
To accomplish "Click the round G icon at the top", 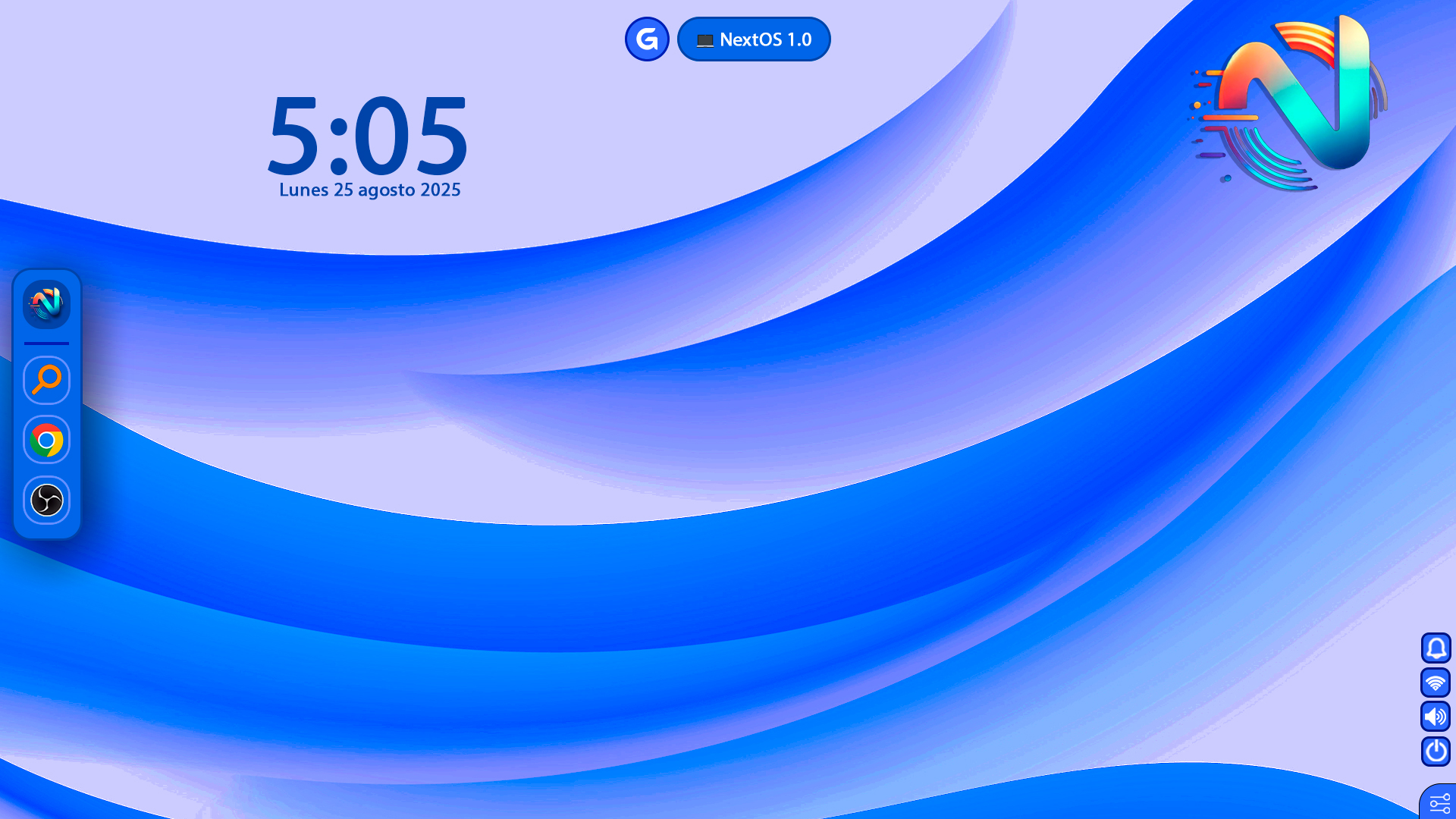I will point(647,39).
